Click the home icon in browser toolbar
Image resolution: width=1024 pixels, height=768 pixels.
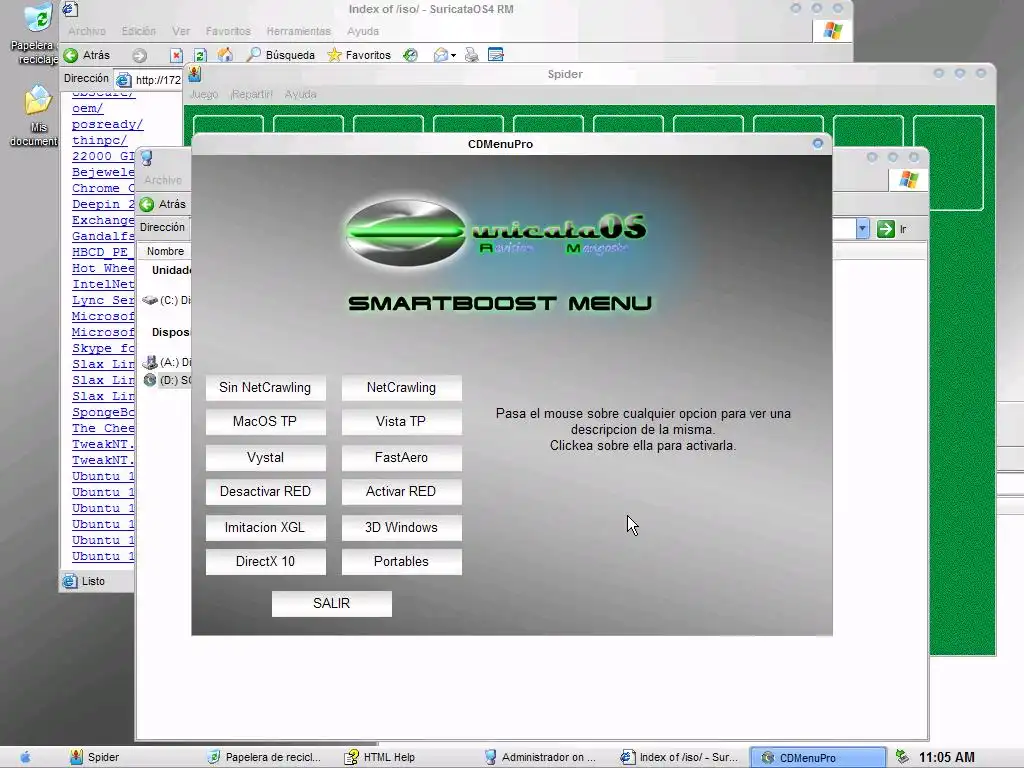click(x=225, y=55)
